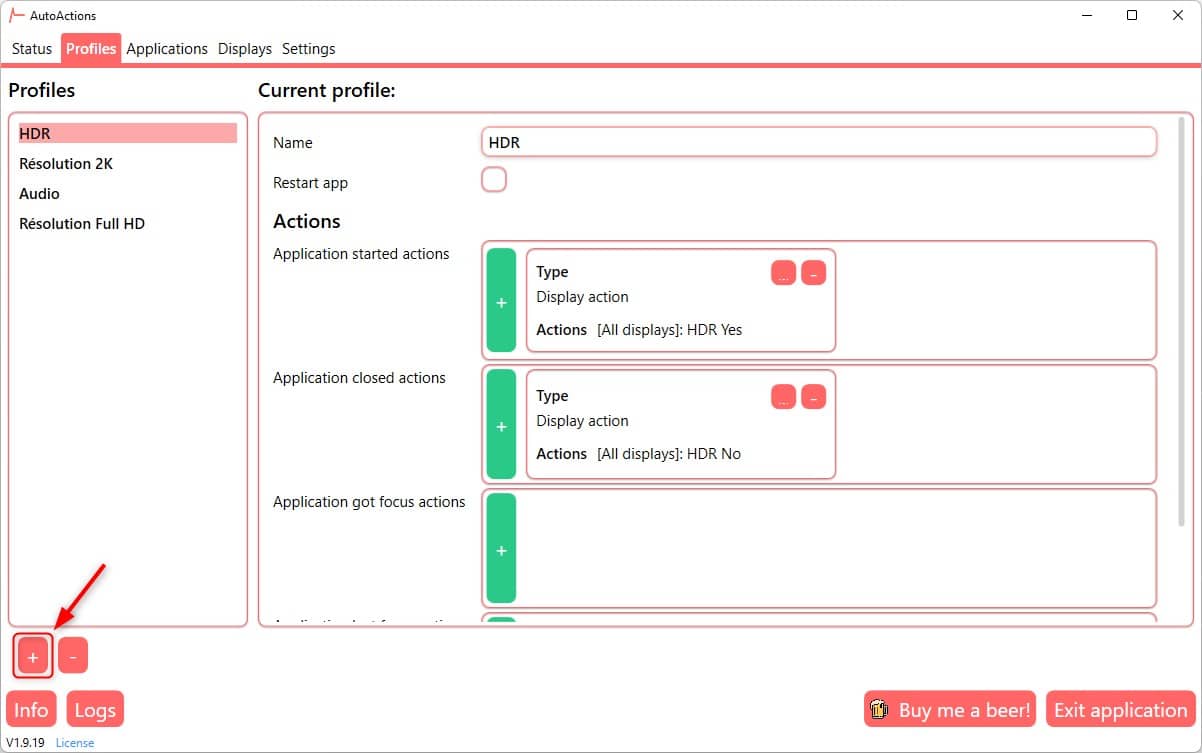1202x753 pixels.
Task: Open the Logs button
Action: pyautogui.click(x=95, y=710)
